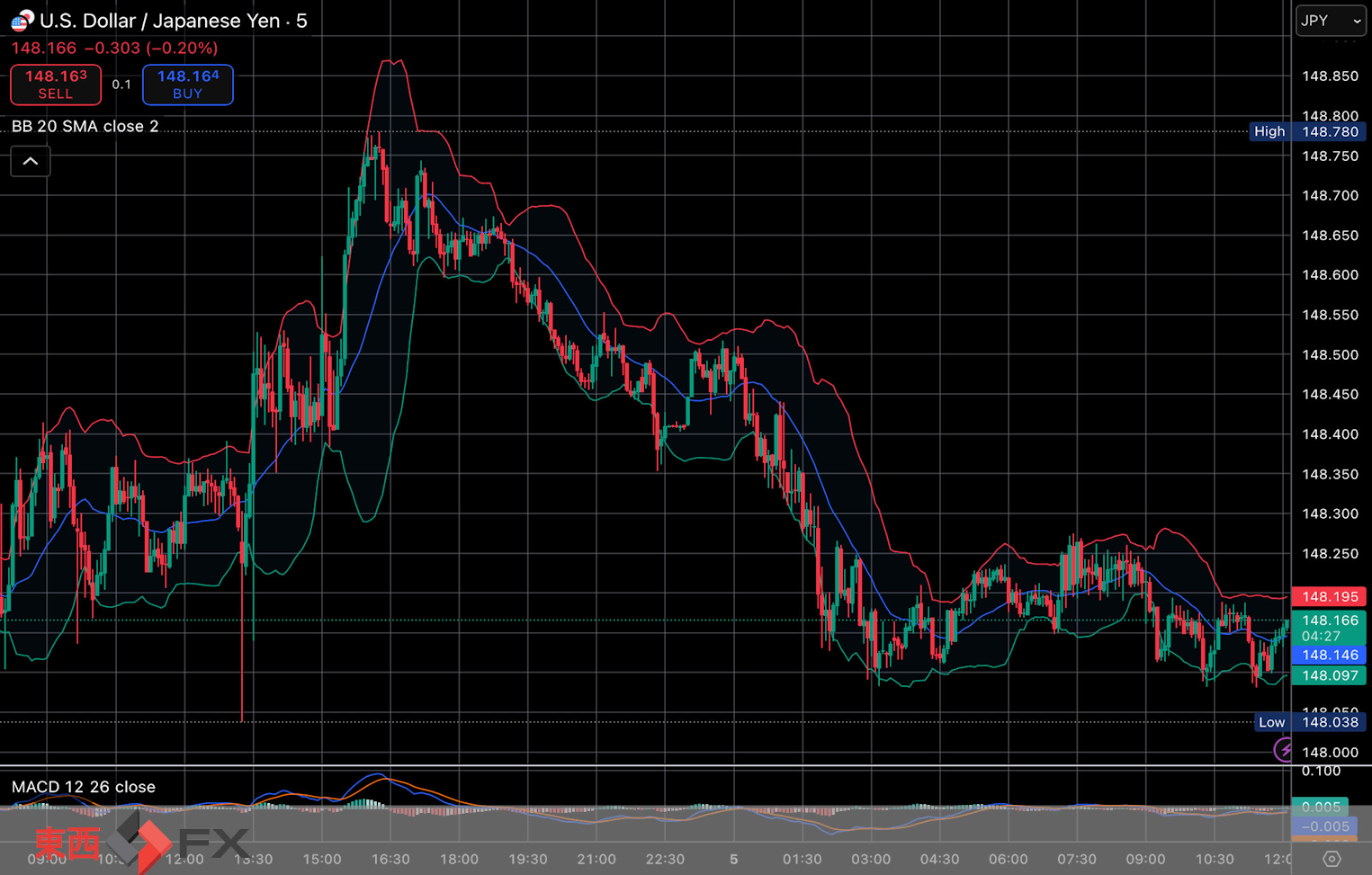This screenshot has width=1372, height=875.
Task: Click the teal 0.005 MACD value label
Action: click(x=1322, y=807)
